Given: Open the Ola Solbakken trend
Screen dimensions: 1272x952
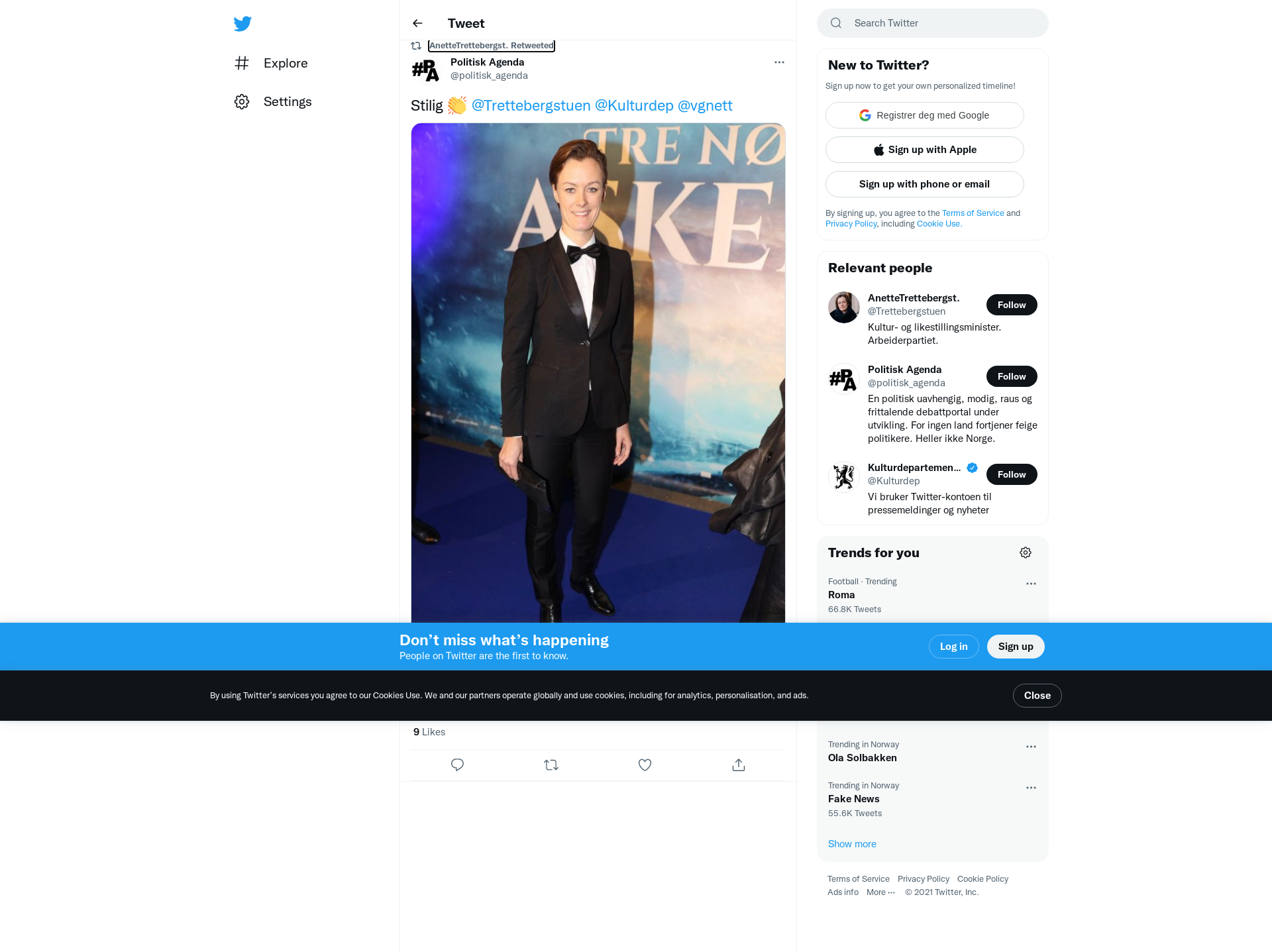Looking at the screenshot, I should 933,751.
